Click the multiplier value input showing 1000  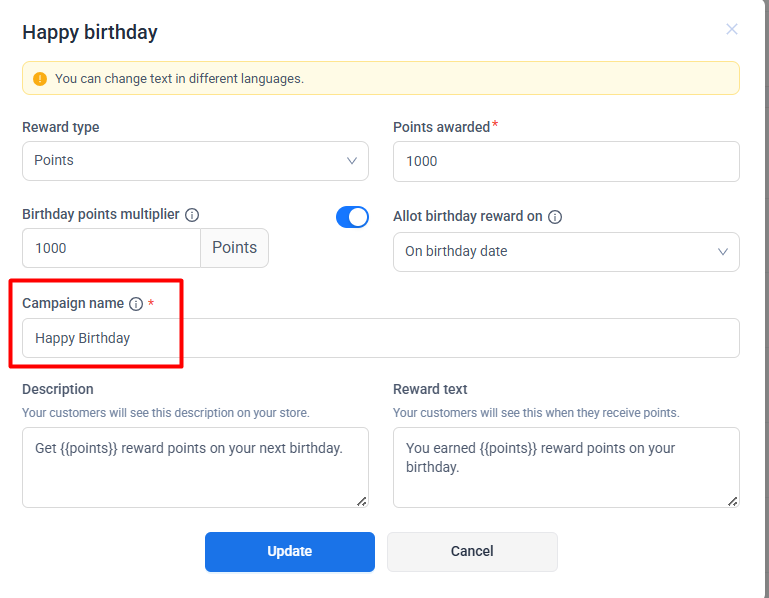point(111,248)
